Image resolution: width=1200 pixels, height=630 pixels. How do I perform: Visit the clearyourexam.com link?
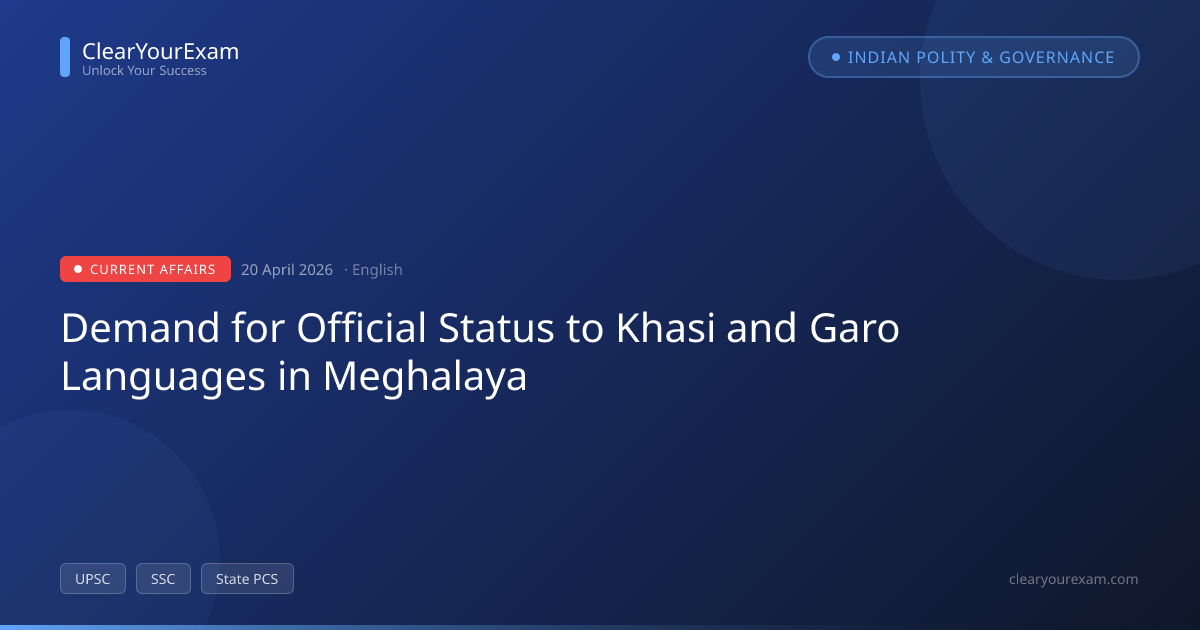(x=1074, y=579)
